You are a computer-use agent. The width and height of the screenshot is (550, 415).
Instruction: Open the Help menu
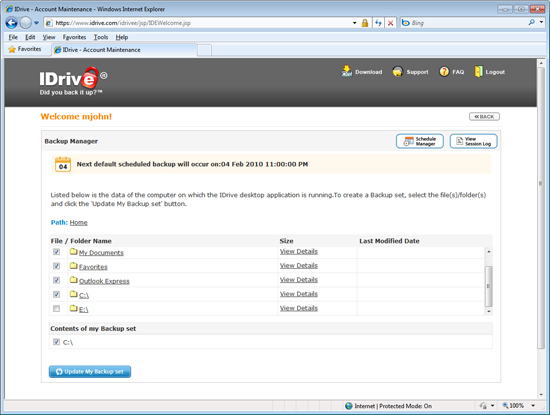pos(122,37)
